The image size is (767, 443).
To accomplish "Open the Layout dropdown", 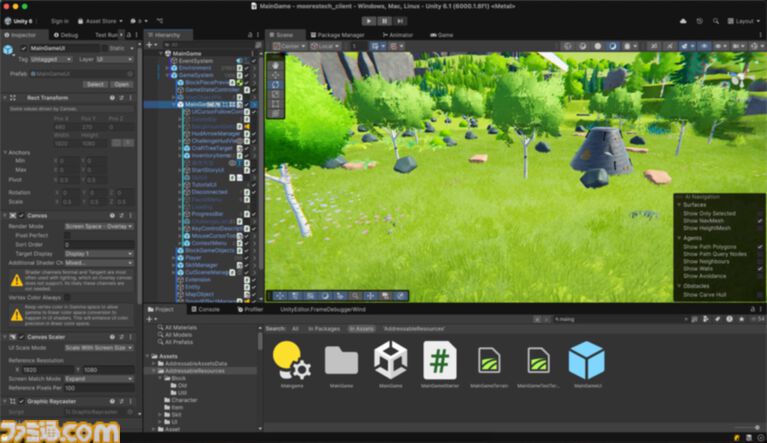I will (744, 20).
